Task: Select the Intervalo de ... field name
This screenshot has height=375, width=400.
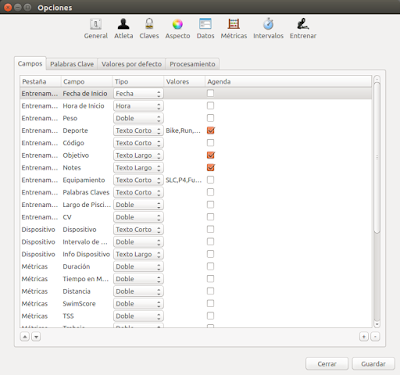Action: (x=85, y=242)
